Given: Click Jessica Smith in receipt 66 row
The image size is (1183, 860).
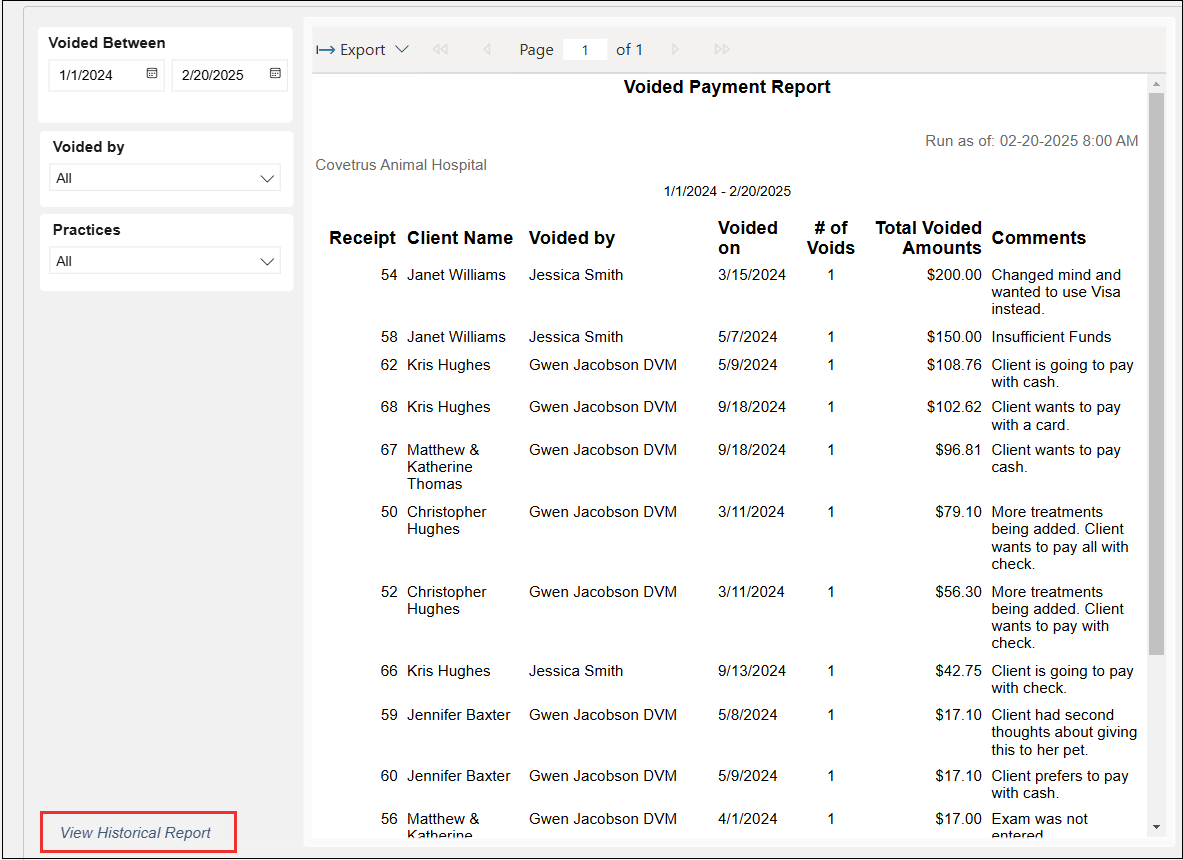Looking at the screenshot, I should (x=576, y=671).
